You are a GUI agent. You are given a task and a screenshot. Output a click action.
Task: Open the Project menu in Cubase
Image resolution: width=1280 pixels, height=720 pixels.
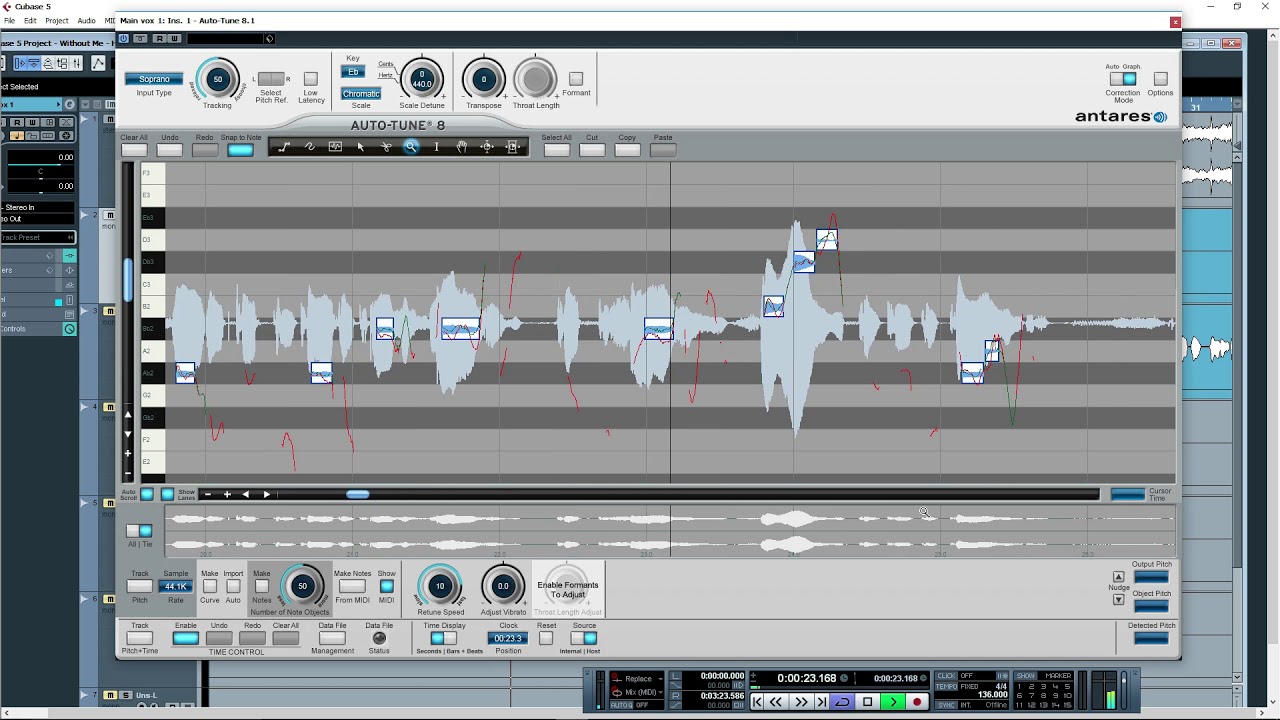coord(57,20)
